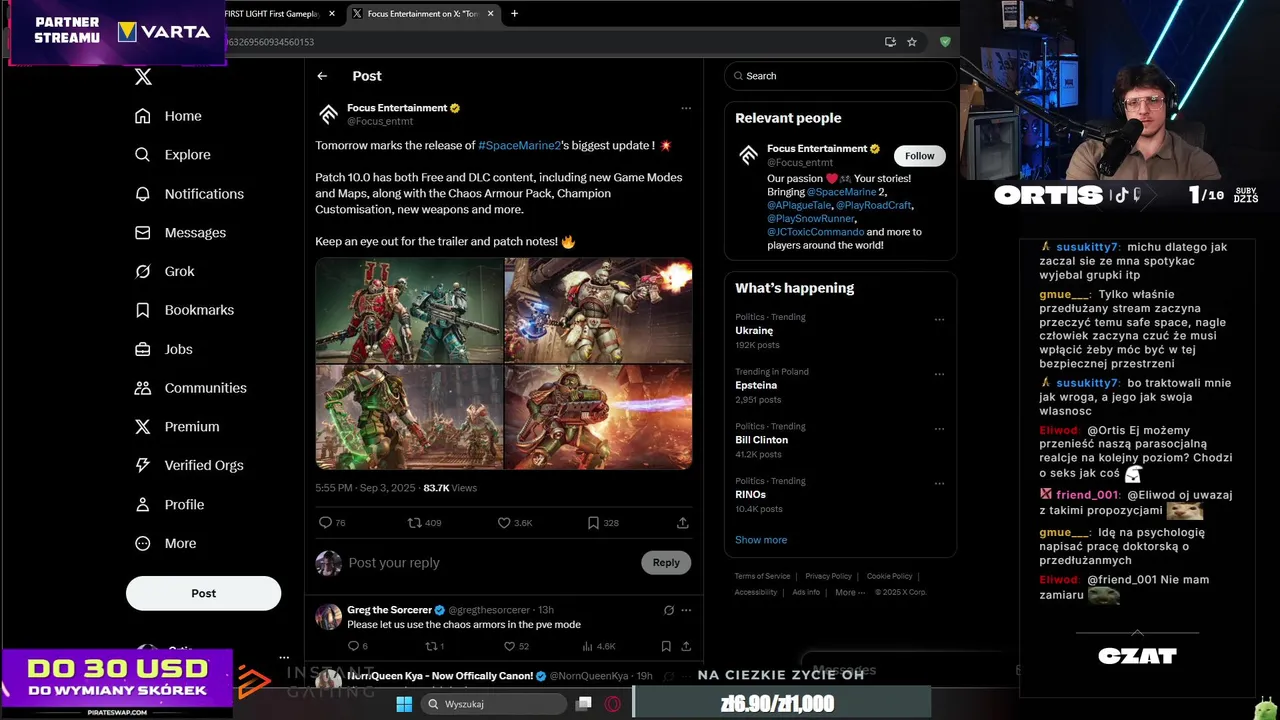Bookmark the post showing 328
This screenshot has height=720, width=1280.
click(593, 523)
